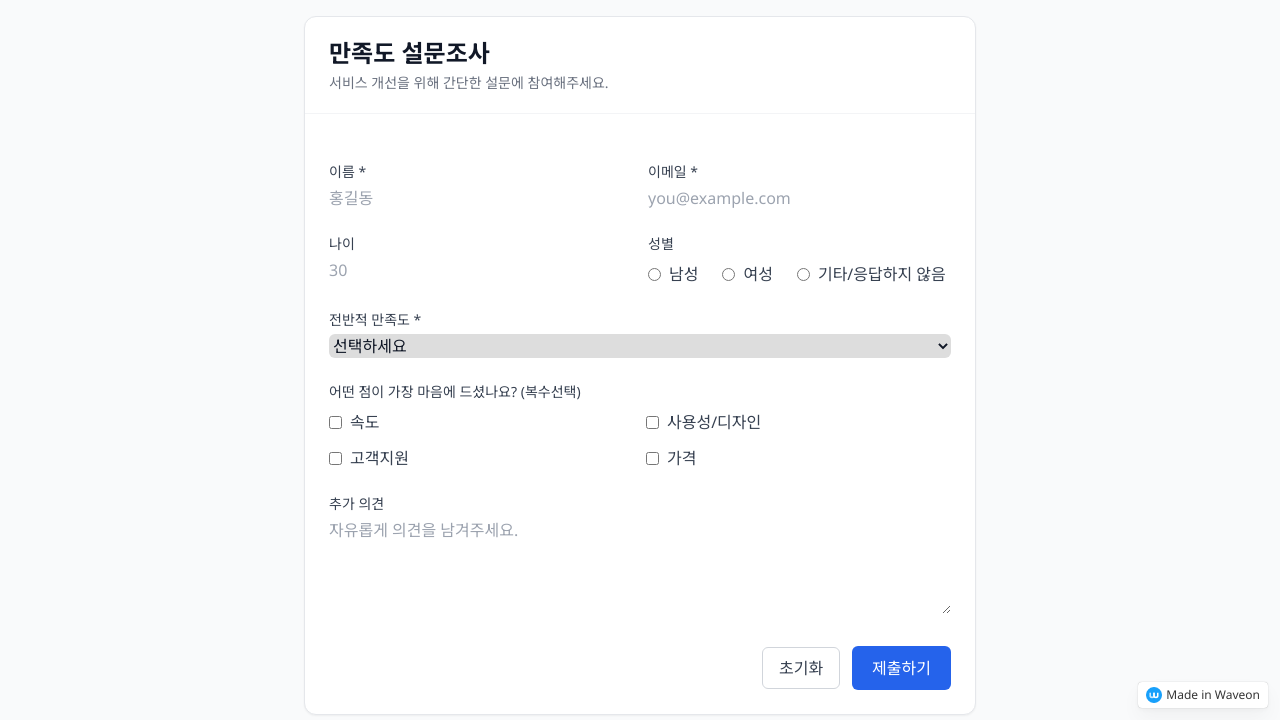Select the 여성 radio button
The image size is (1280, 720).
click(x=729, y=274)
